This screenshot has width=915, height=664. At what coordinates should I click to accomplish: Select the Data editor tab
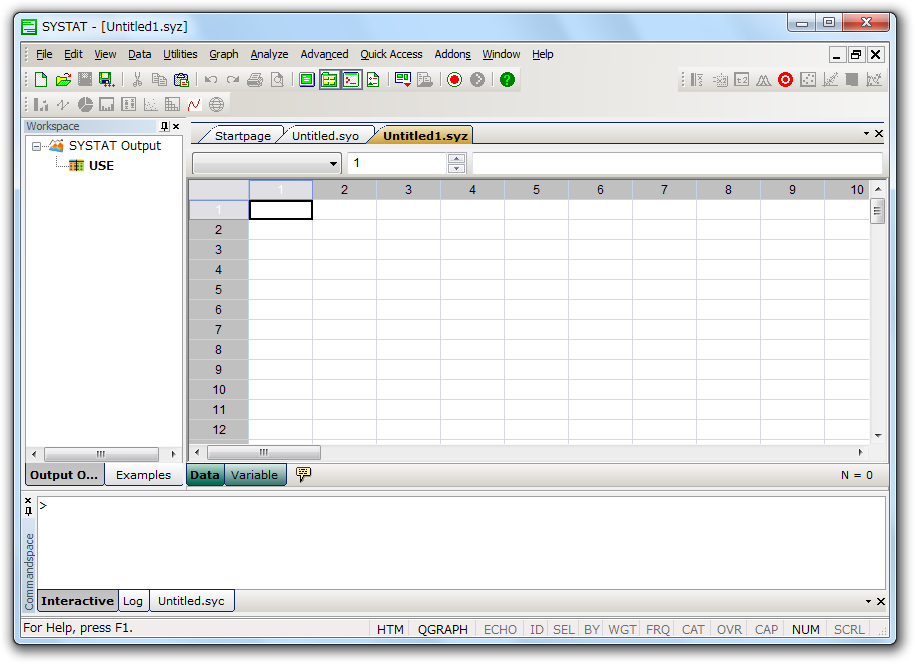[x=205, y=475]
